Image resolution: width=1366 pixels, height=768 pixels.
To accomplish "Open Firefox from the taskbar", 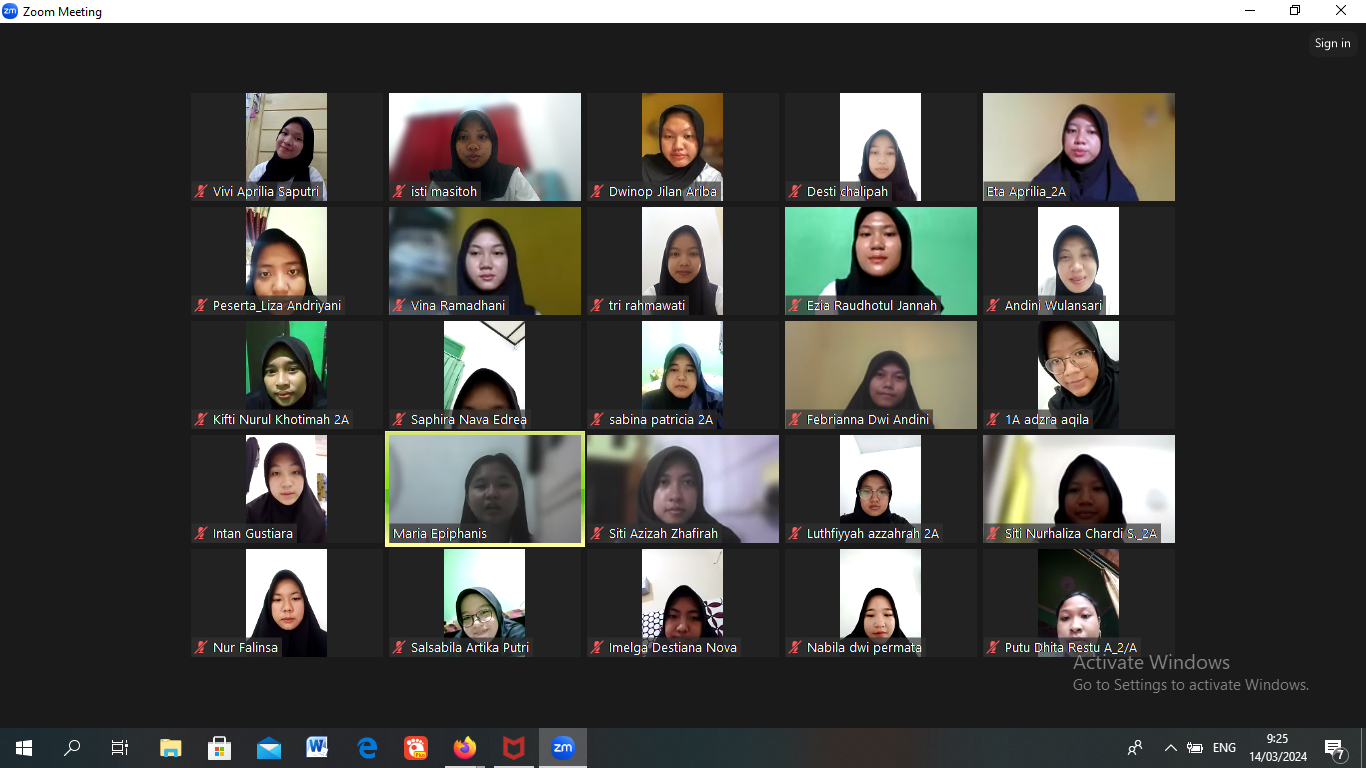I will 465,747.
